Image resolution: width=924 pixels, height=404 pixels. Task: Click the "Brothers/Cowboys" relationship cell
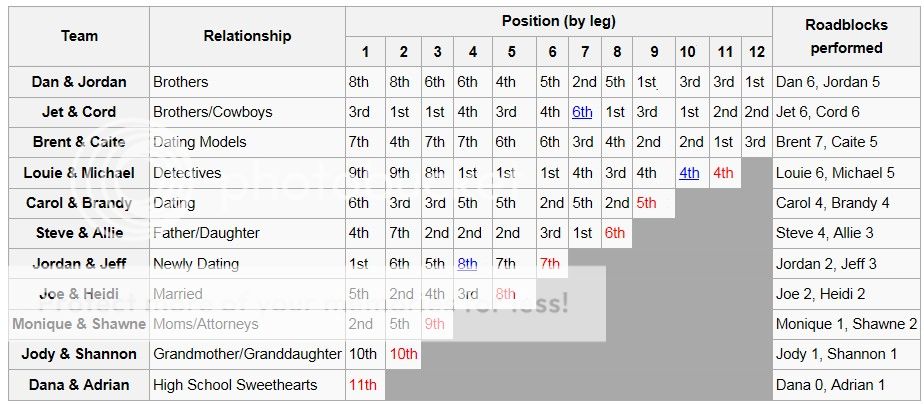[213, 112]
